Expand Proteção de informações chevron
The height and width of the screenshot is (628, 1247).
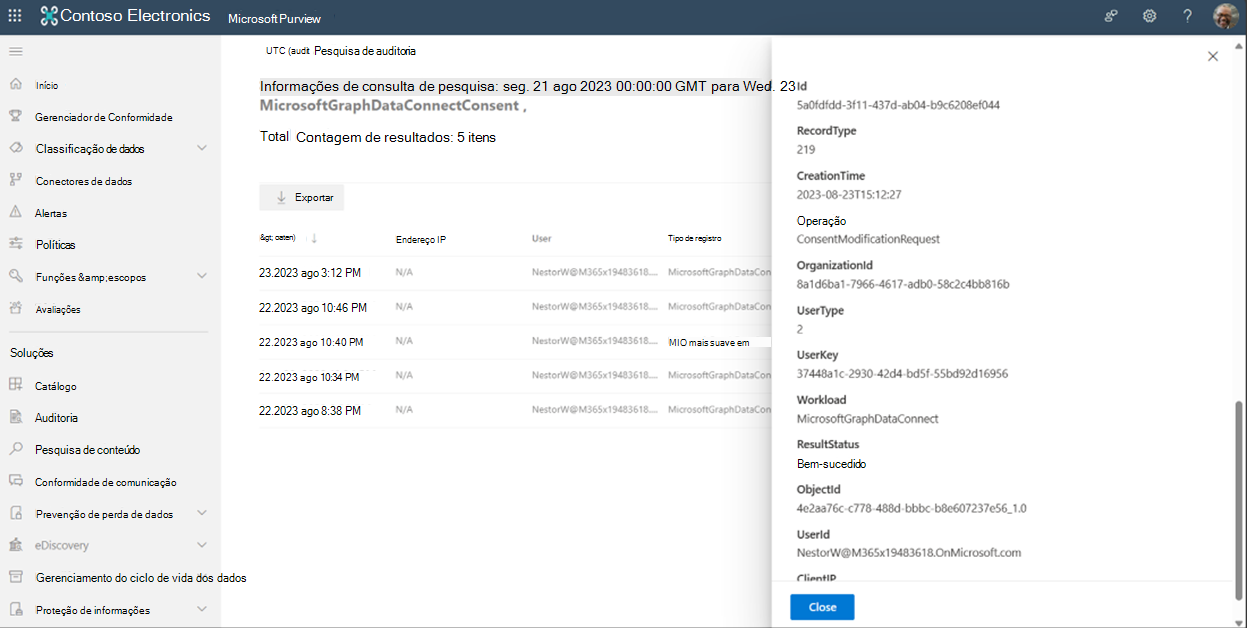[202, 609]
